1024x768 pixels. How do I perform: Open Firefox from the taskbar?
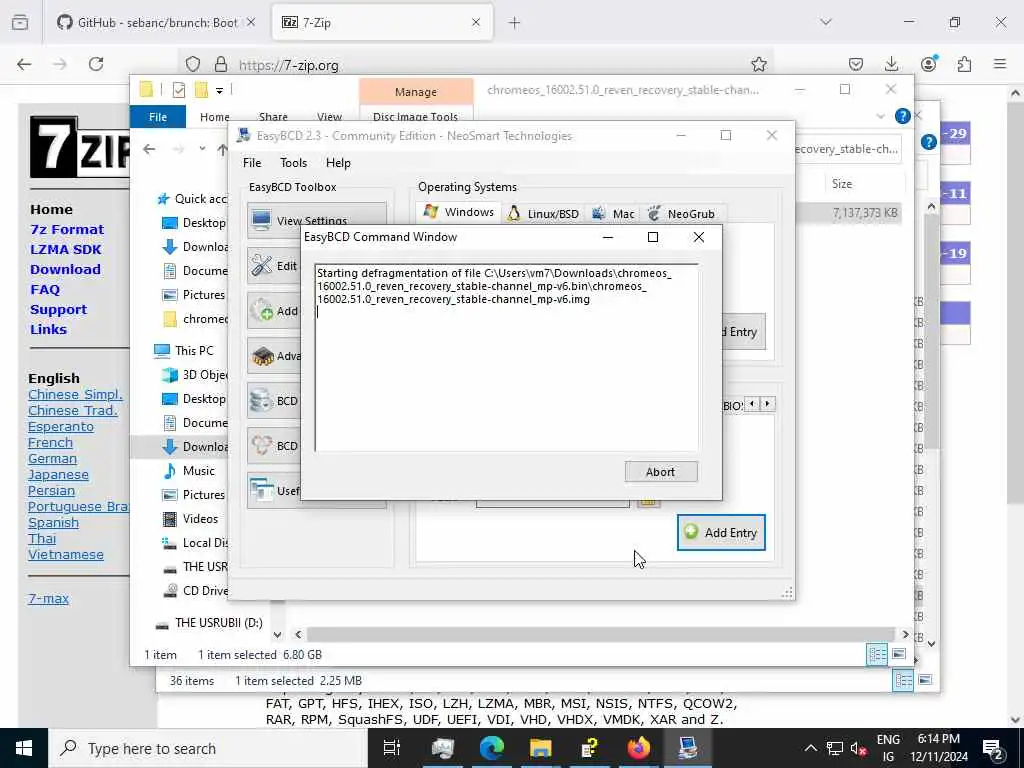(x=639, y=748)
